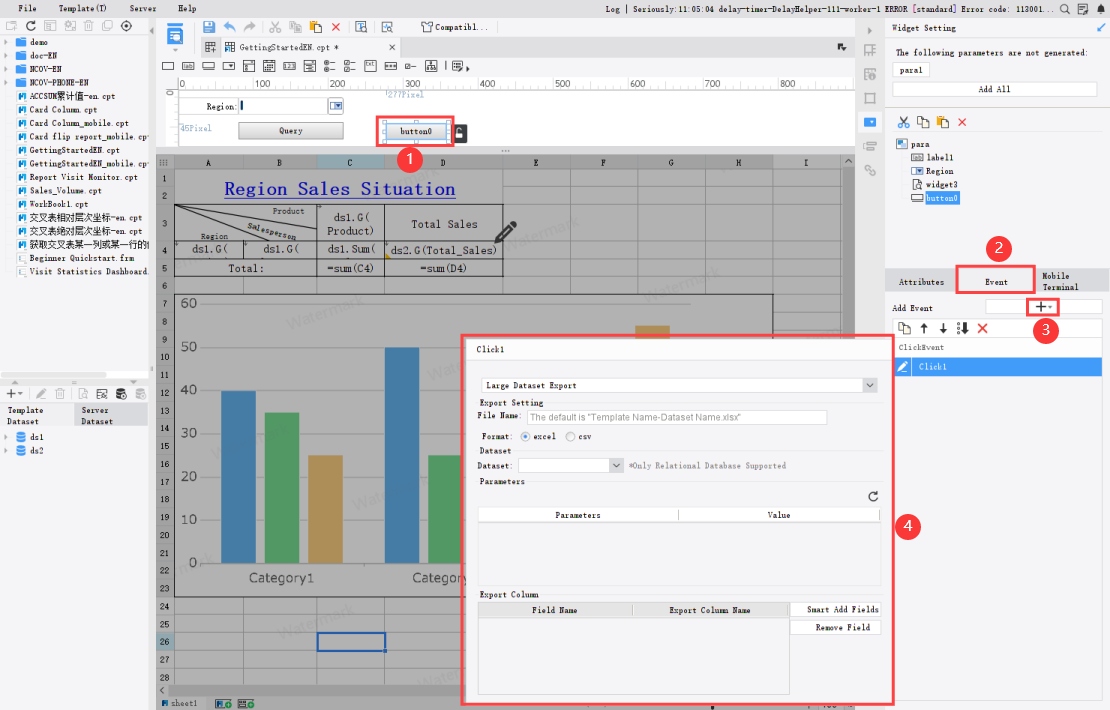The width and height of the screenshot is (1110, 710).
Task: Refresh the Parameters list
Action: 873,496
